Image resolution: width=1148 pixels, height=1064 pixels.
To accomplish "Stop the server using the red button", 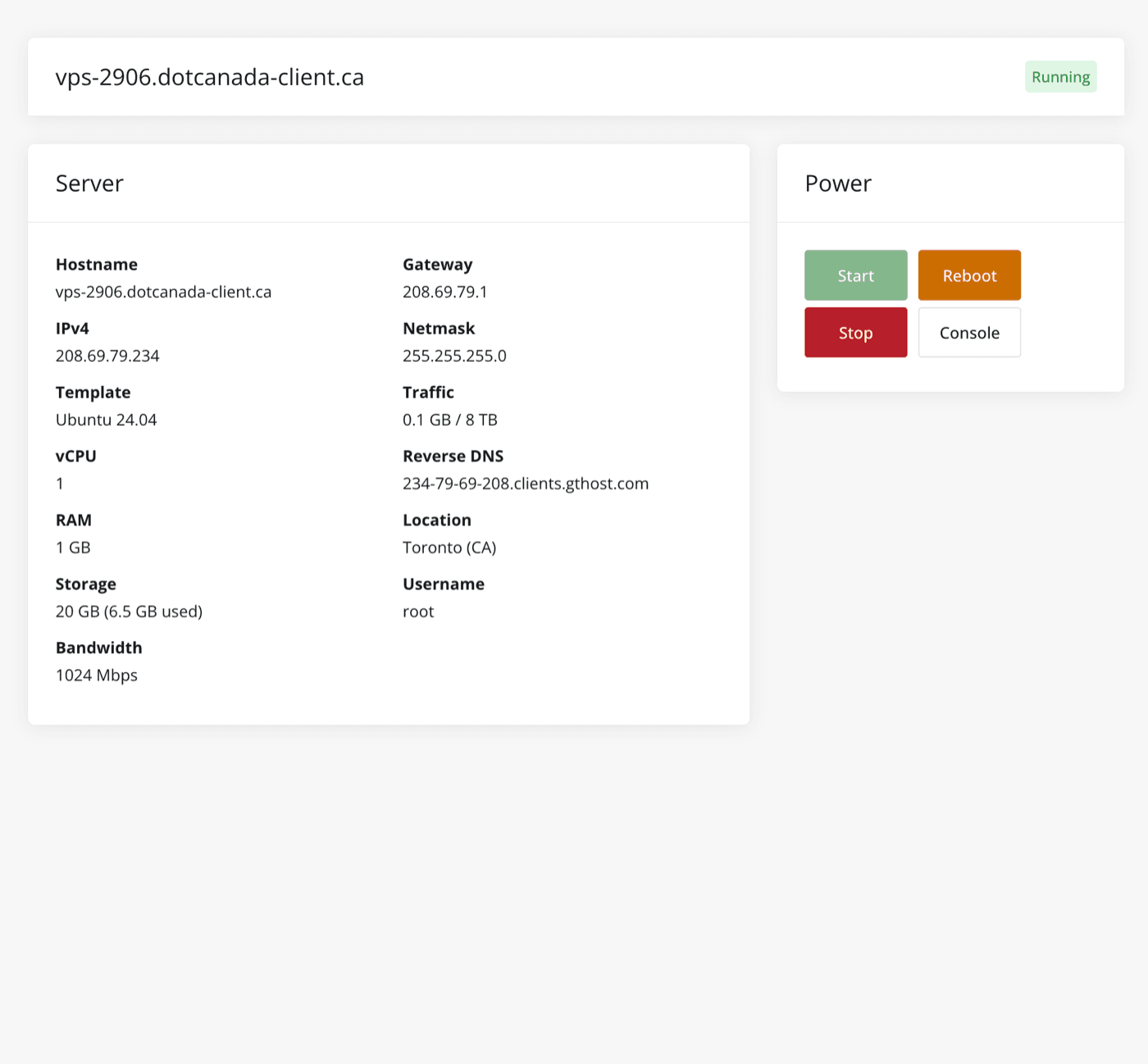I will (x=855, y=333).
